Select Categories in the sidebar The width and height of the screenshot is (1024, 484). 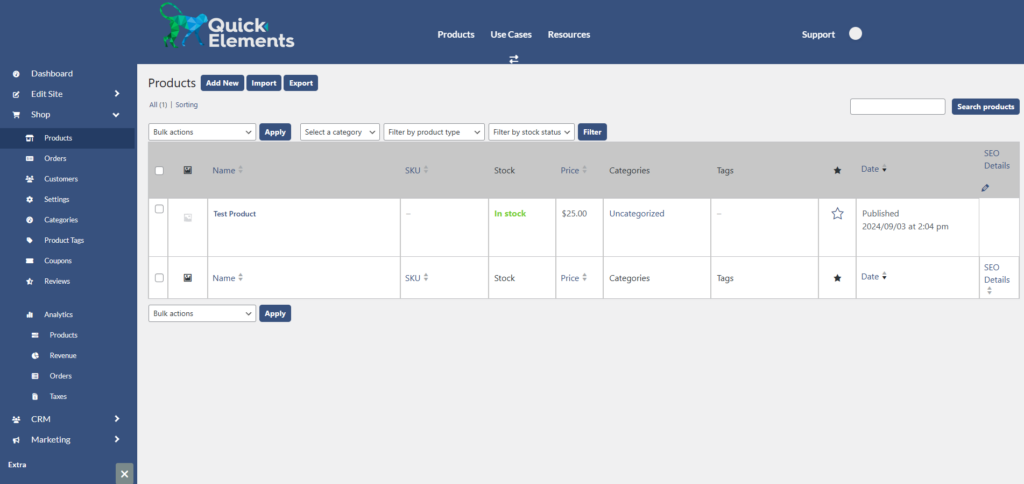point(61,220)
